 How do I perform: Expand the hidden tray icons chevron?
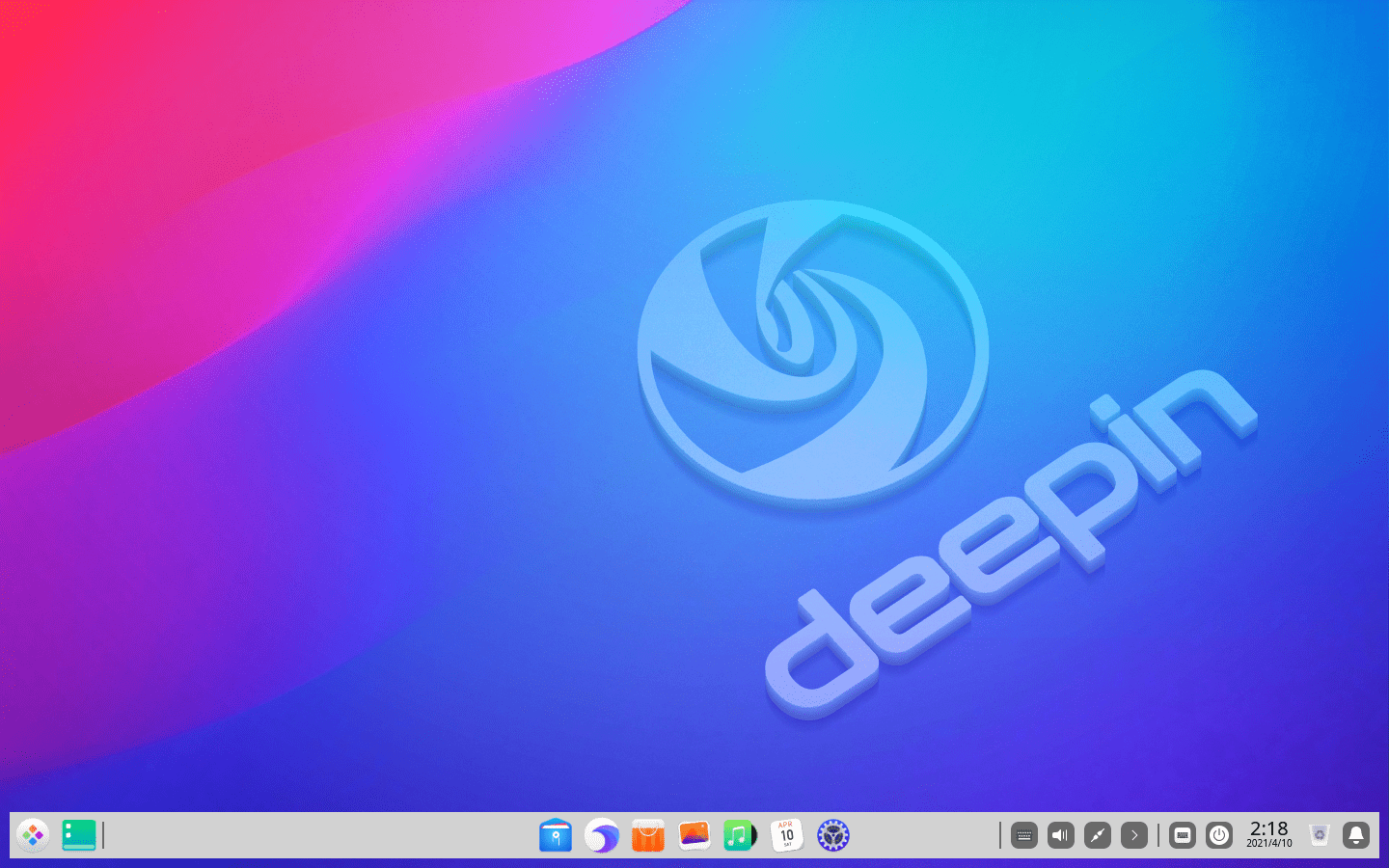(x=1133, y=835)
